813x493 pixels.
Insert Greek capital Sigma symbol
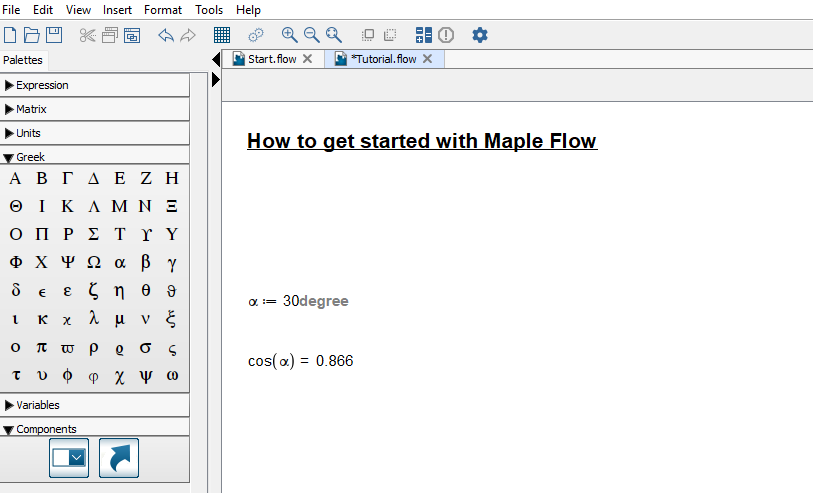click(93, 234)
